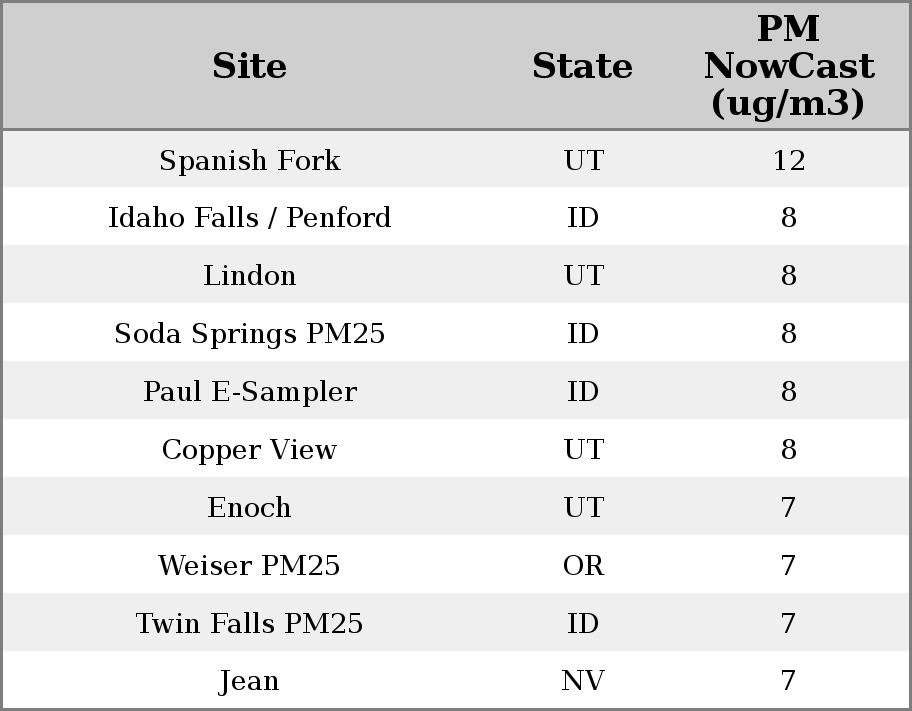The image size is (912, 711).
Task: Select the ID state for Paul E-Sampler
Action: coord(583,392)
